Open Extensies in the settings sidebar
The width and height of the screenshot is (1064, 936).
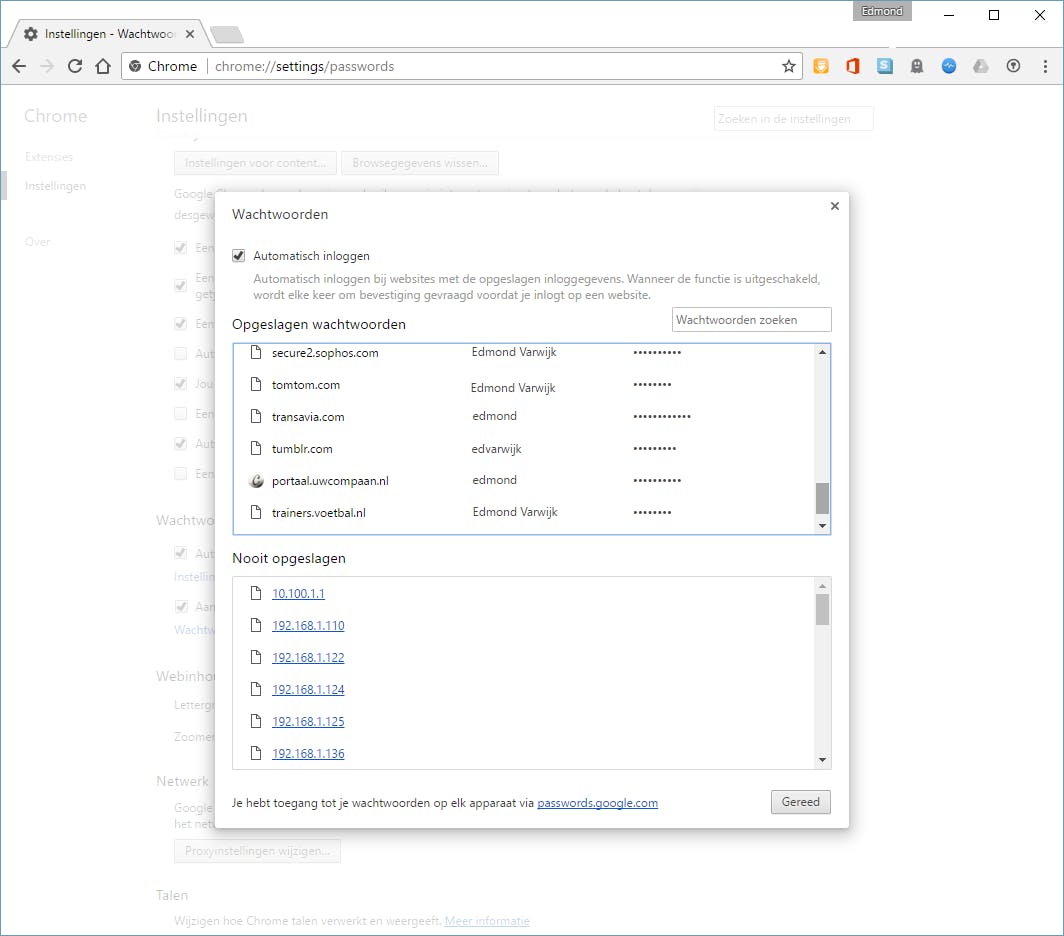pos(49,157)
